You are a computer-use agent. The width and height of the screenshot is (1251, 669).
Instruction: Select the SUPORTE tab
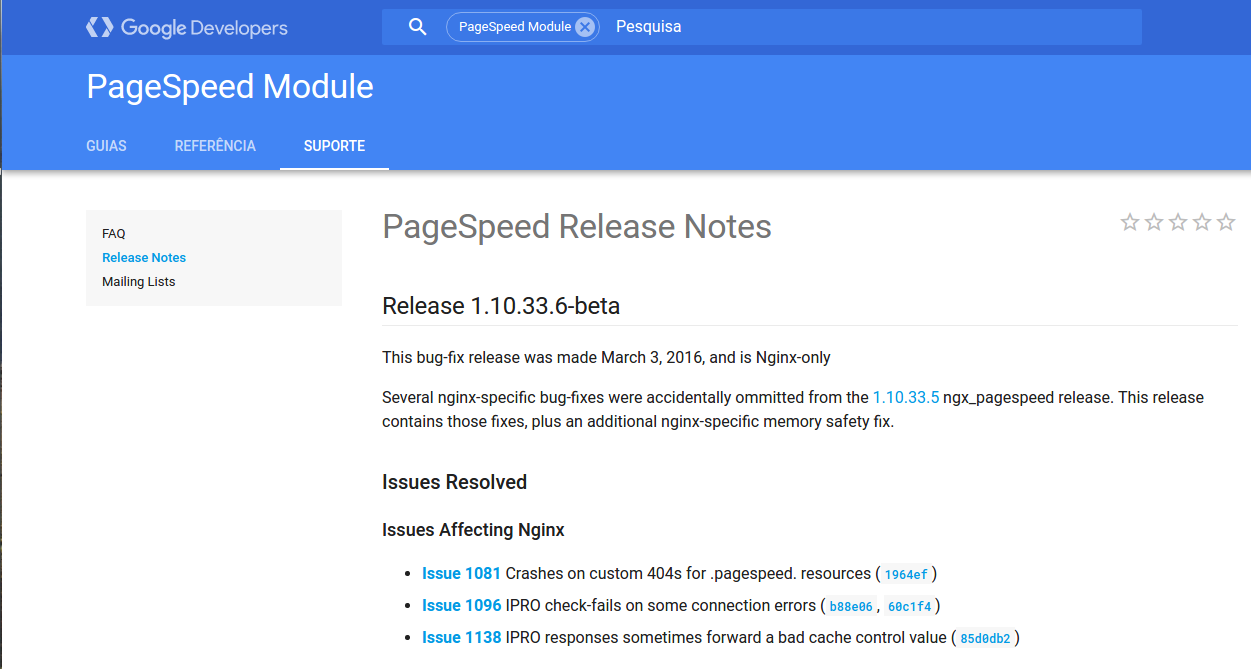pos(334,146)
